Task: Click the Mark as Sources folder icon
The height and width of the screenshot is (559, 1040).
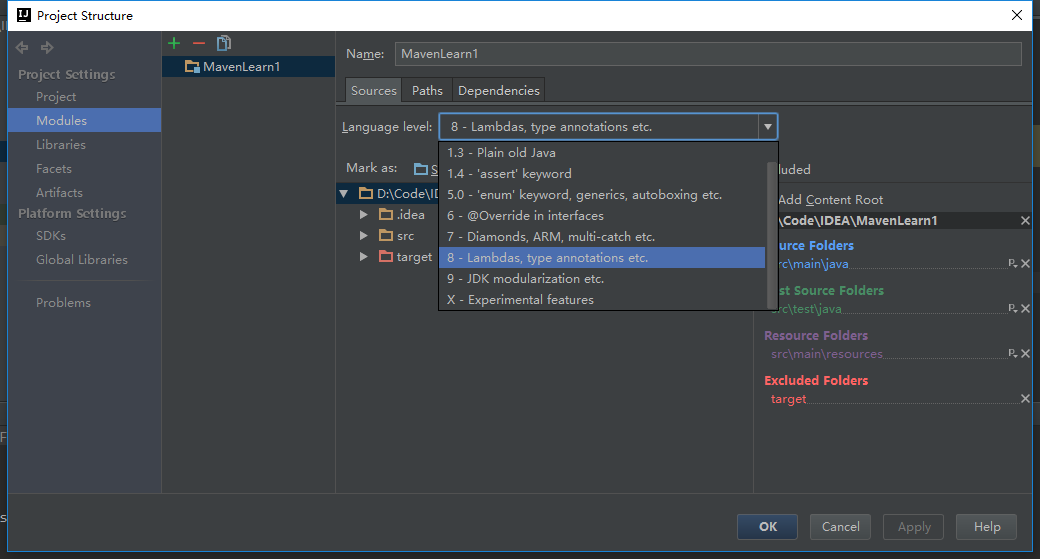Action: tap(421, 169)
